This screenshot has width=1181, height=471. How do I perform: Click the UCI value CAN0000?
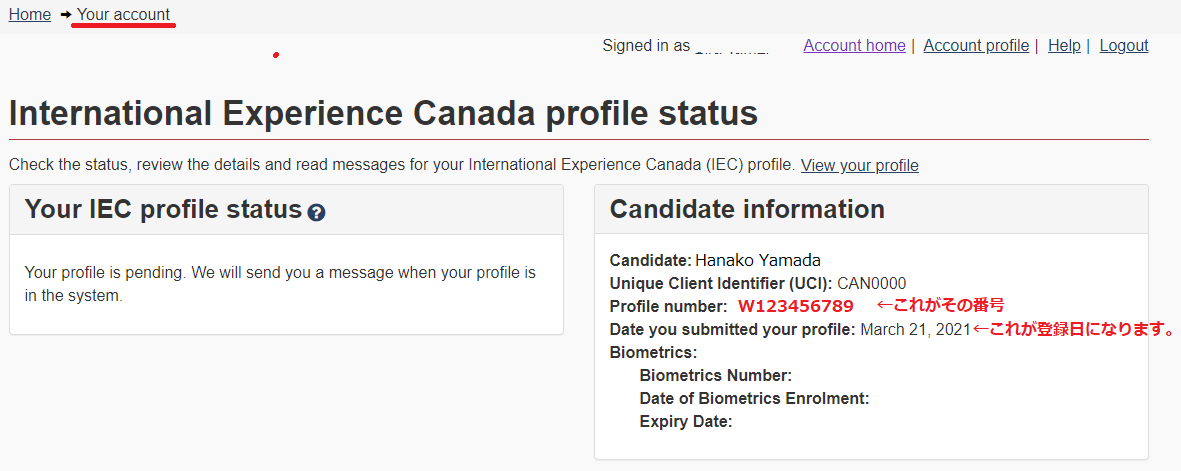871,283
